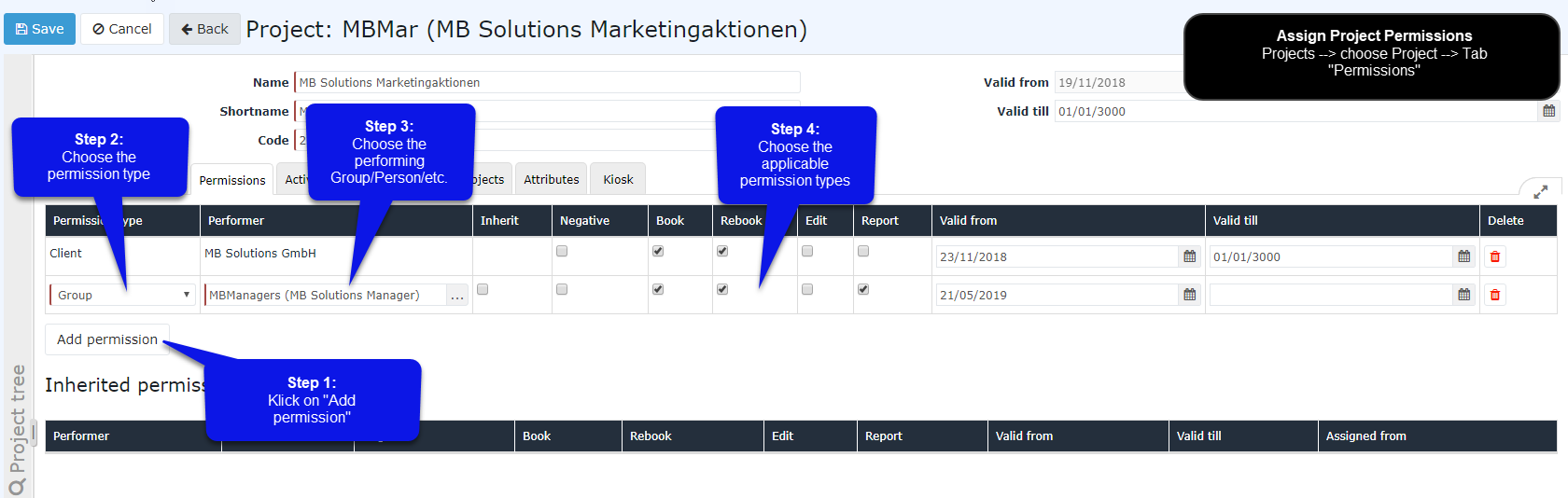Click Client row Valid from 23/11/2018 field

1057,256
